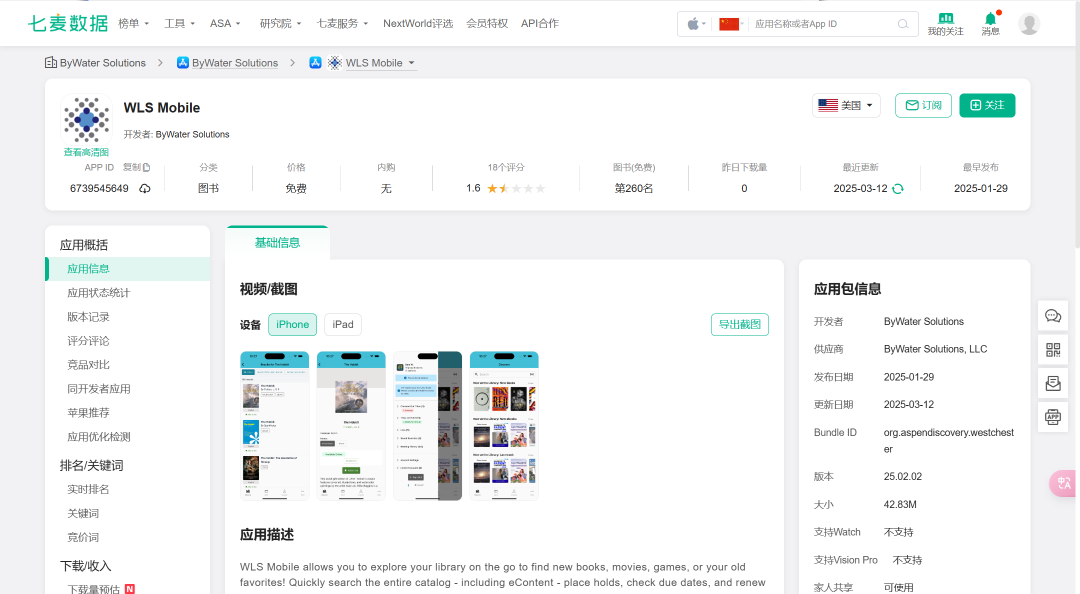This screenshot has width=1080, height=594.
Task: Click the ByWater Solutions developer value in 应用包信息
Action: [x=924, y=322]
